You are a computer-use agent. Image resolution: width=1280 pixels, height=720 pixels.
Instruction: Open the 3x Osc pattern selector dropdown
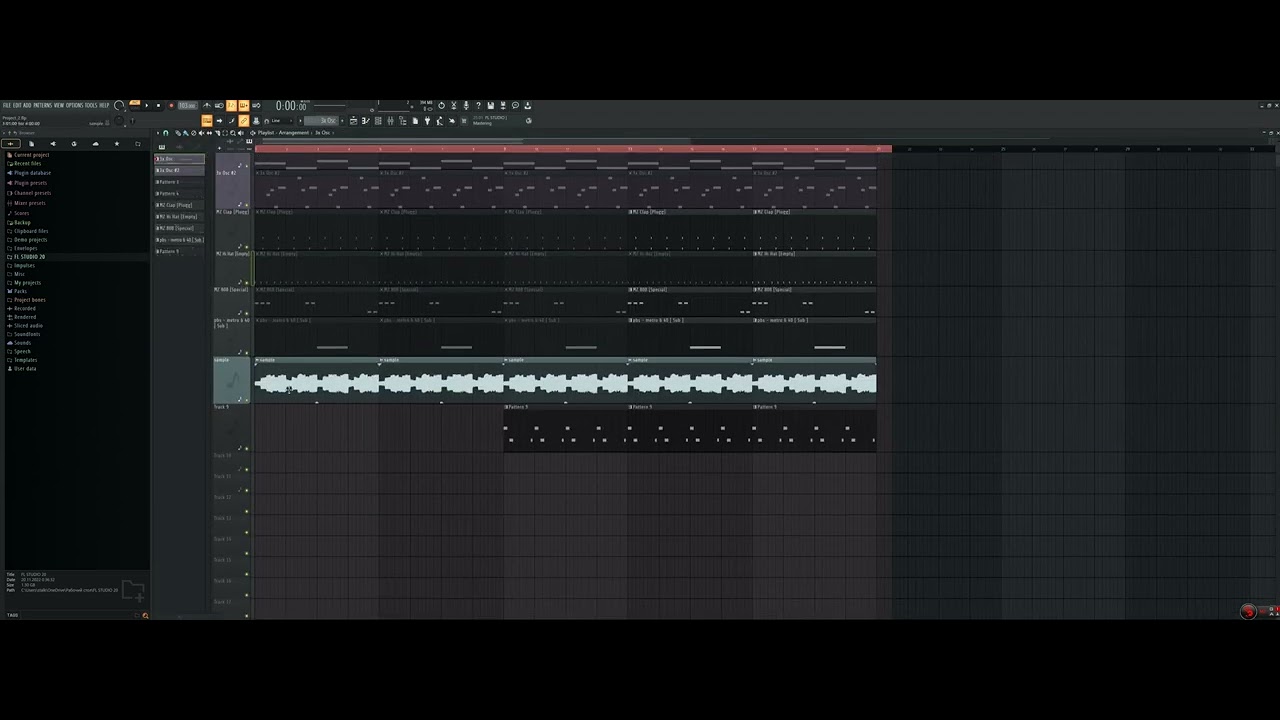tap(322, 121)
